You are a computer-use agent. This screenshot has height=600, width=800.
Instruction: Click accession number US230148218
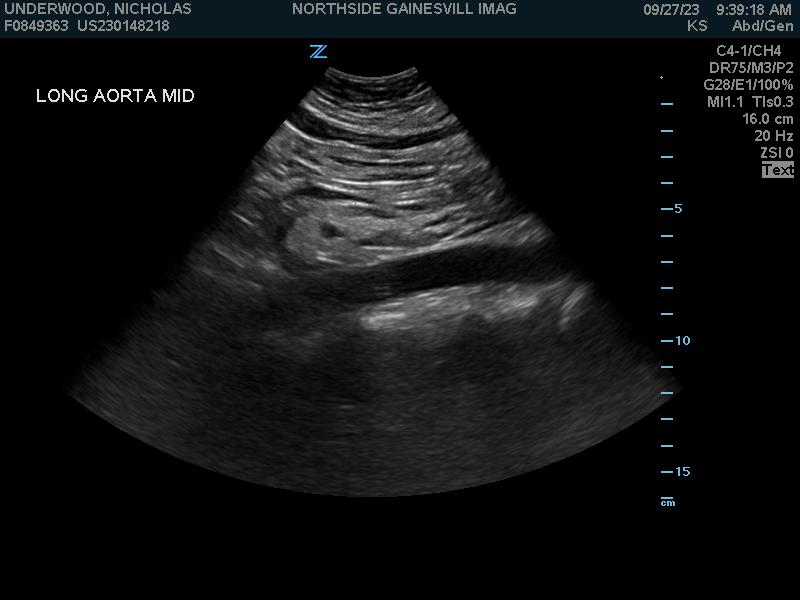(x=123, y=26)
